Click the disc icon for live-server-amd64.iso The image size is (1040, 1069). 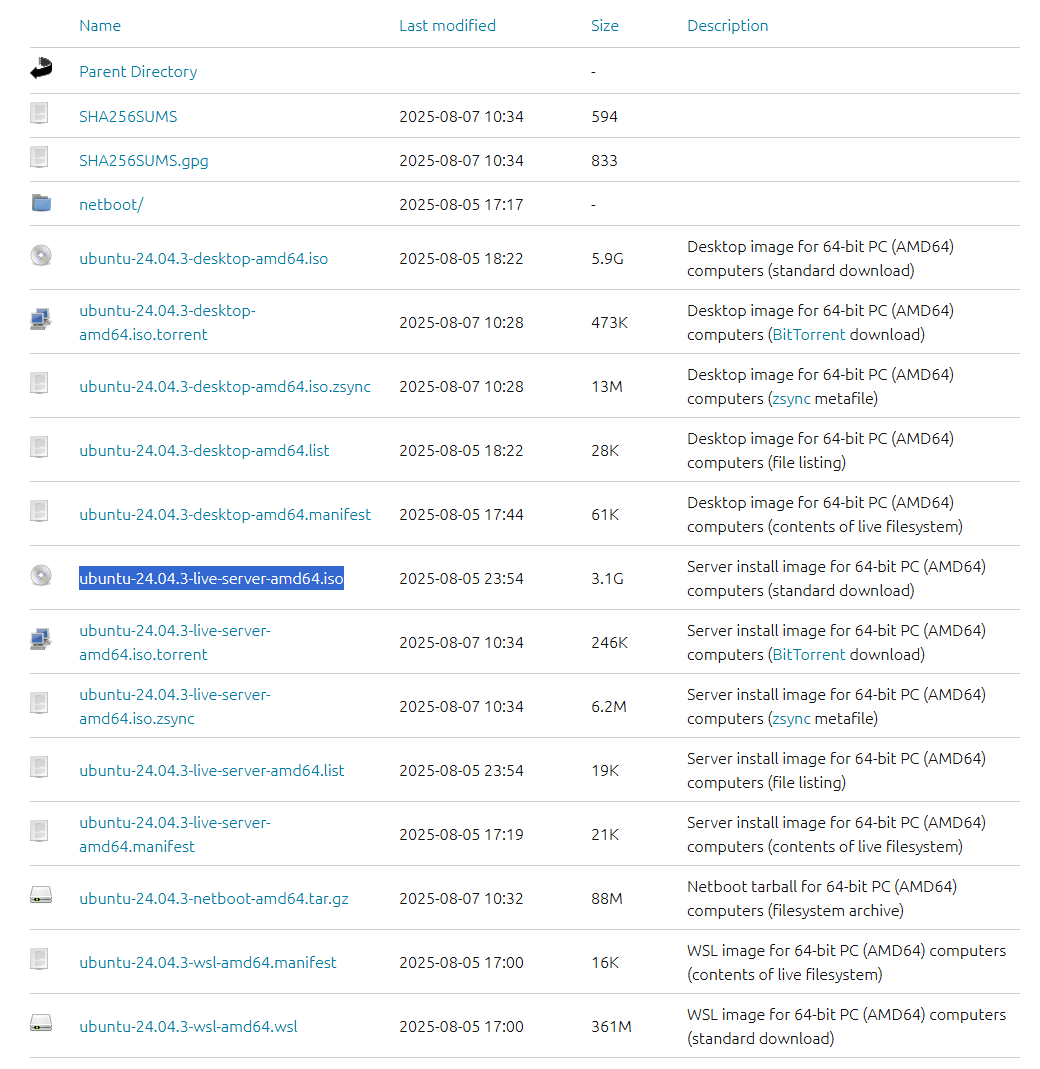41,575
